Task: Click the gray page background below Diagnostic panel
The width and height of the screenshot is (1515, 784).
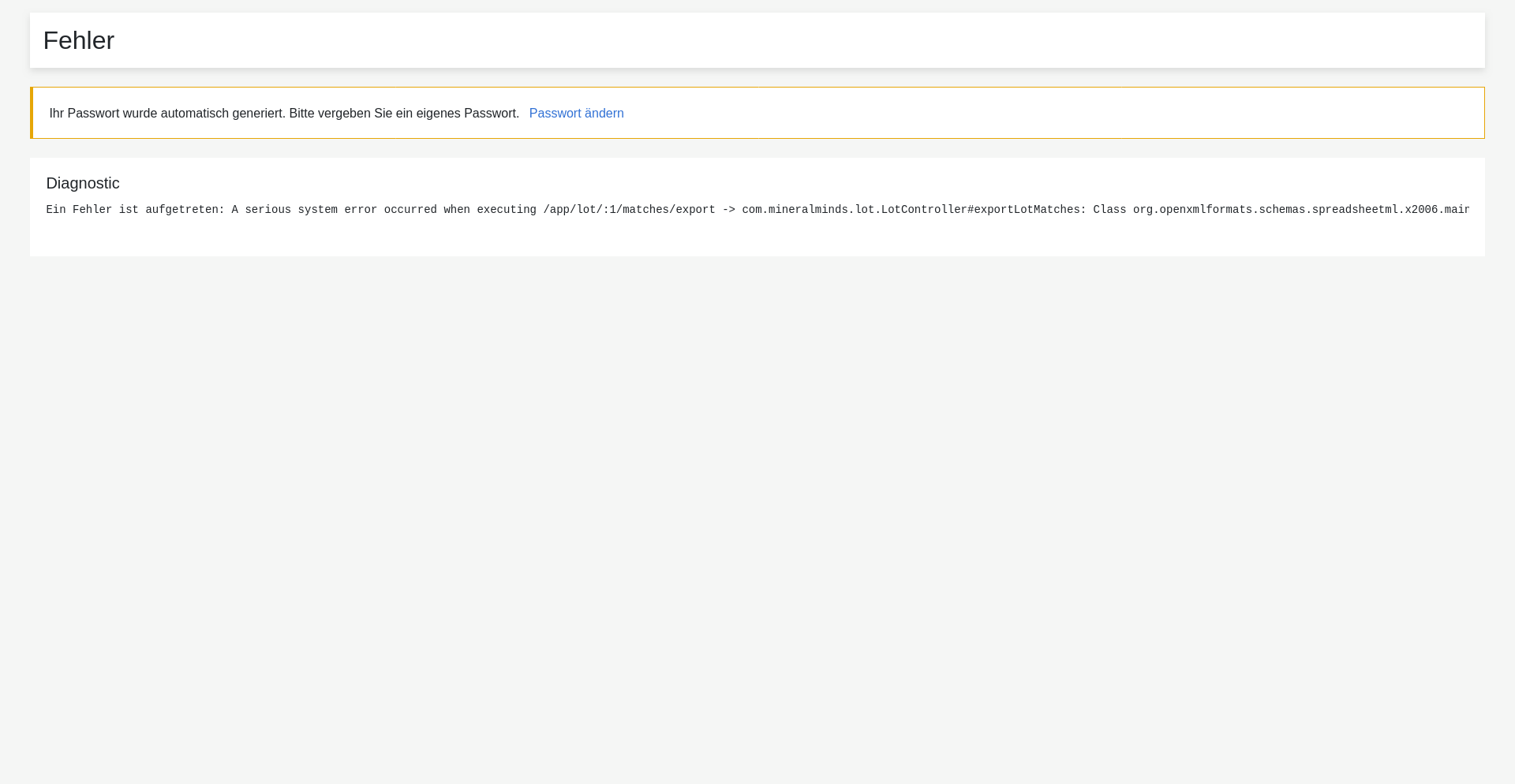Action: click(x=757, y=513)
